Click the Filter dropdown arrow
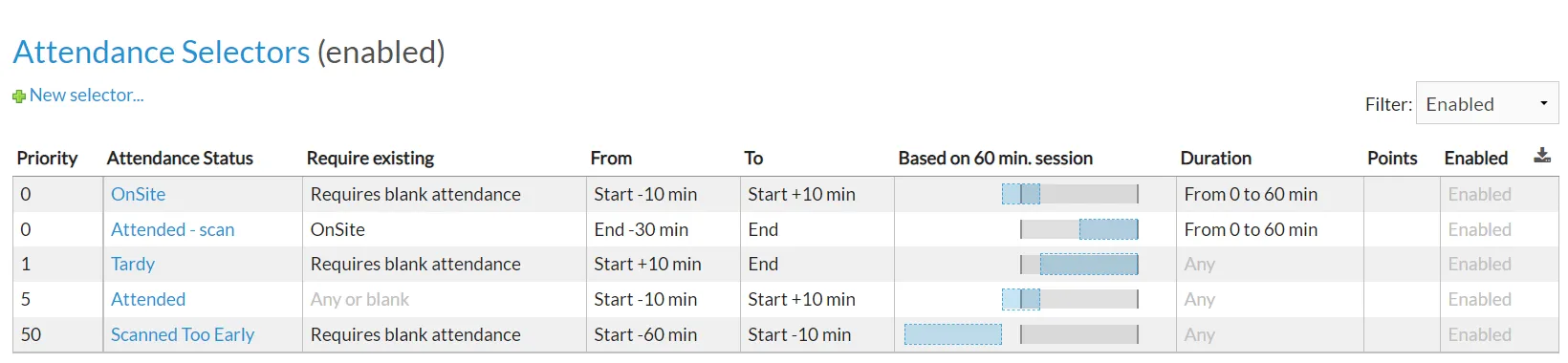Image resolution: width=1568 pixels, height=363 pixels. 1543,103
